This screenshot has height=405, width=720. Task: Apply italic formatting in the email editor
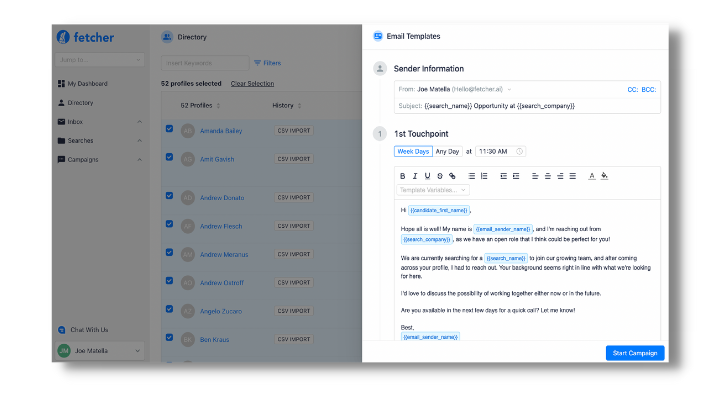point(415,176)
